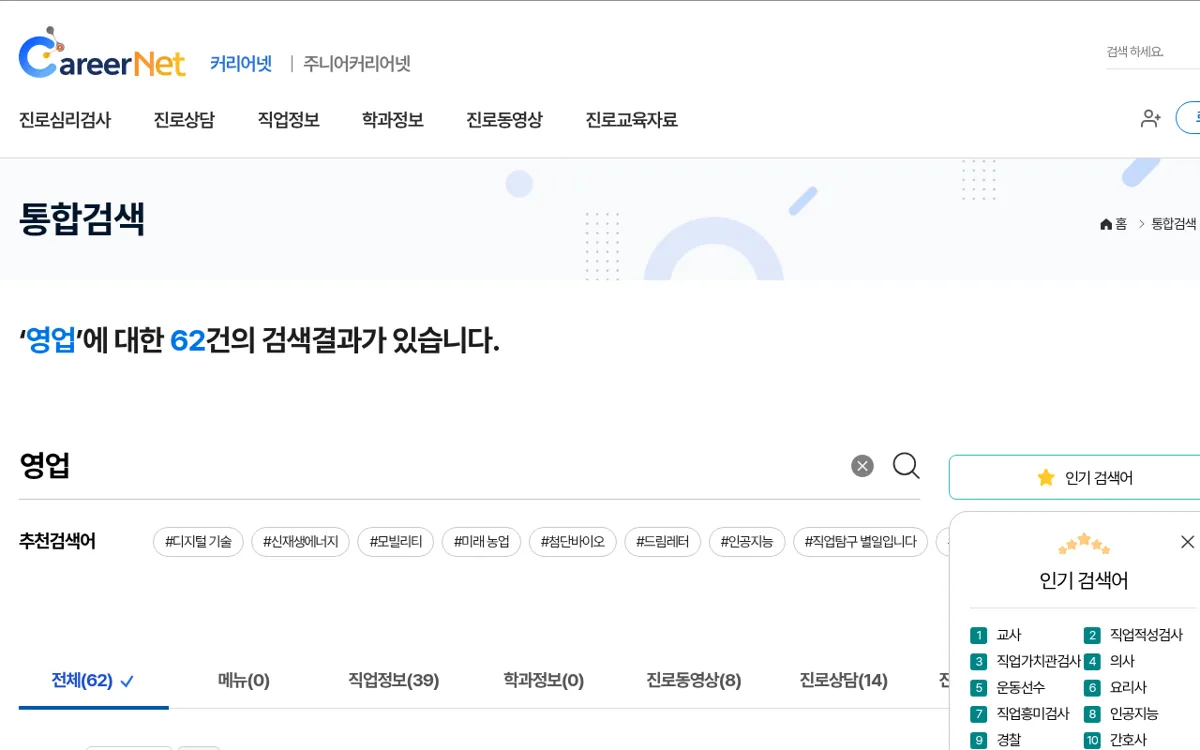Switch to the 진로상담(14) tab
This screenshot has width=1200, height=750.
844,681
